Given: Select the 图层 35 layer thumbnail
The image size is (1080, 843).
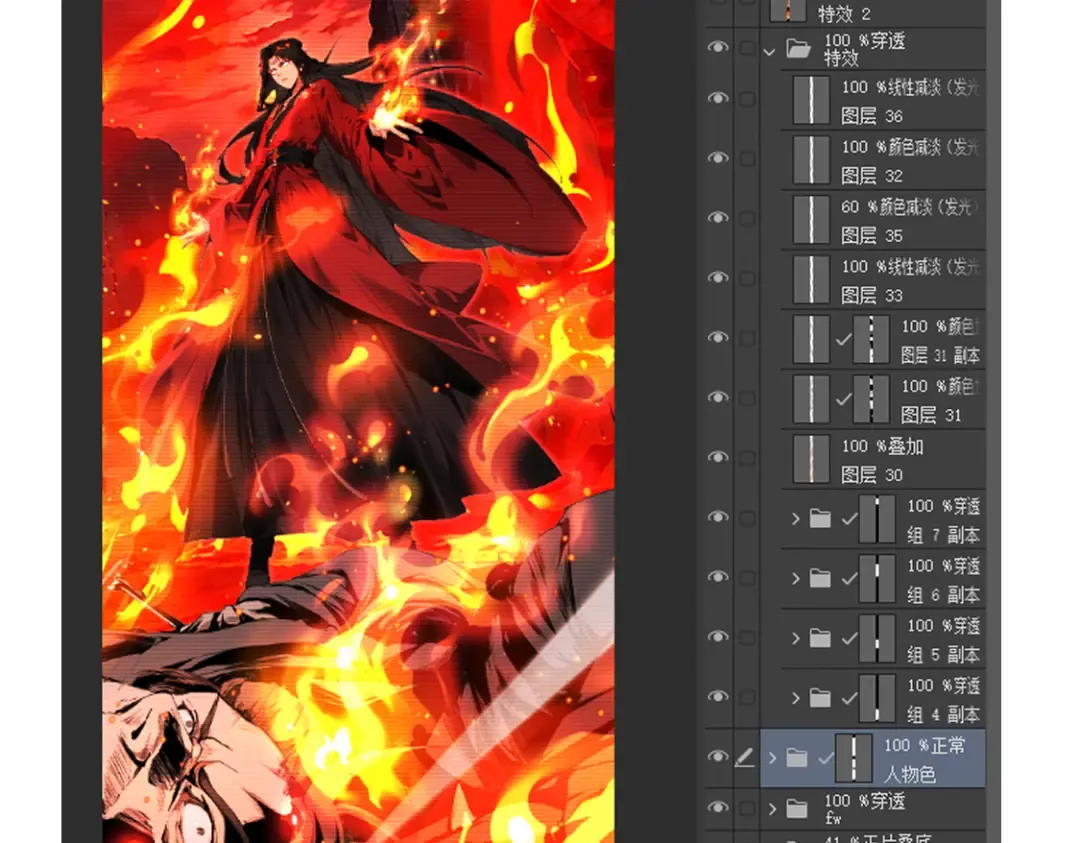Looking at the screenshot, I should coord(811,220).
